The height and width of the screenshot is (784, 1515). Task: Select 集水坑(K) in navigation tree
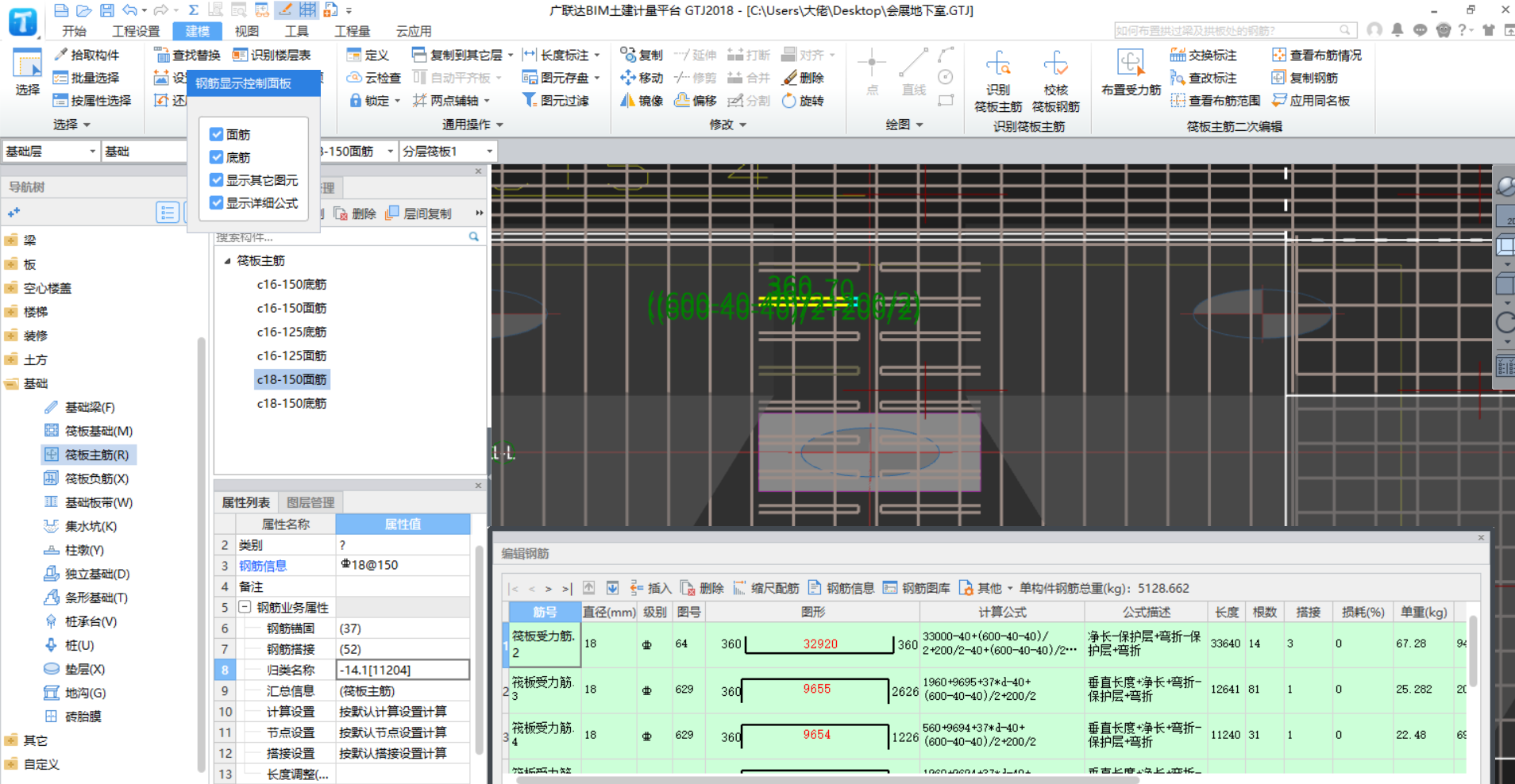[80, 526]
